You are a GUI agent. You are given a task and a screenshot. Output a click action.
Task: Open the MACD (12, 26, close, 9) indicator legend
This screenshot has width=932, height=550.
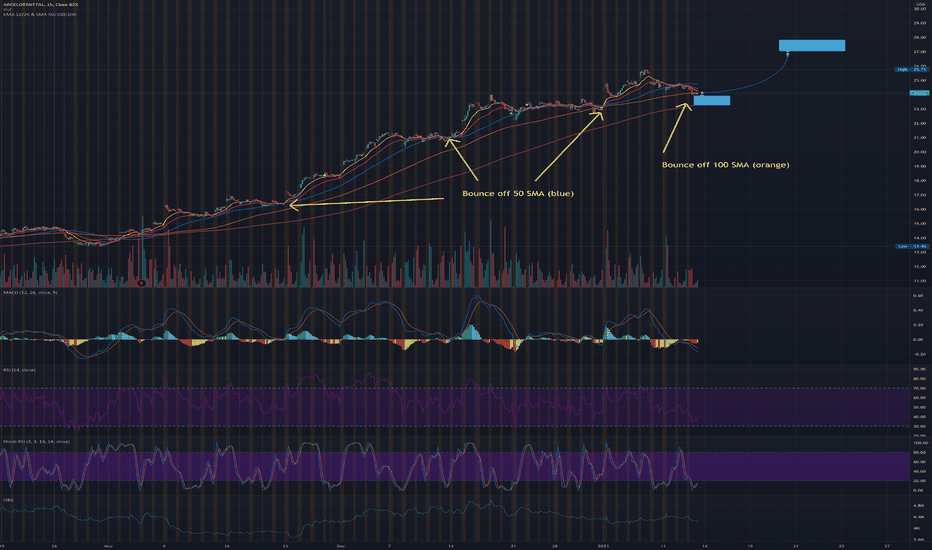click(30, 293)
